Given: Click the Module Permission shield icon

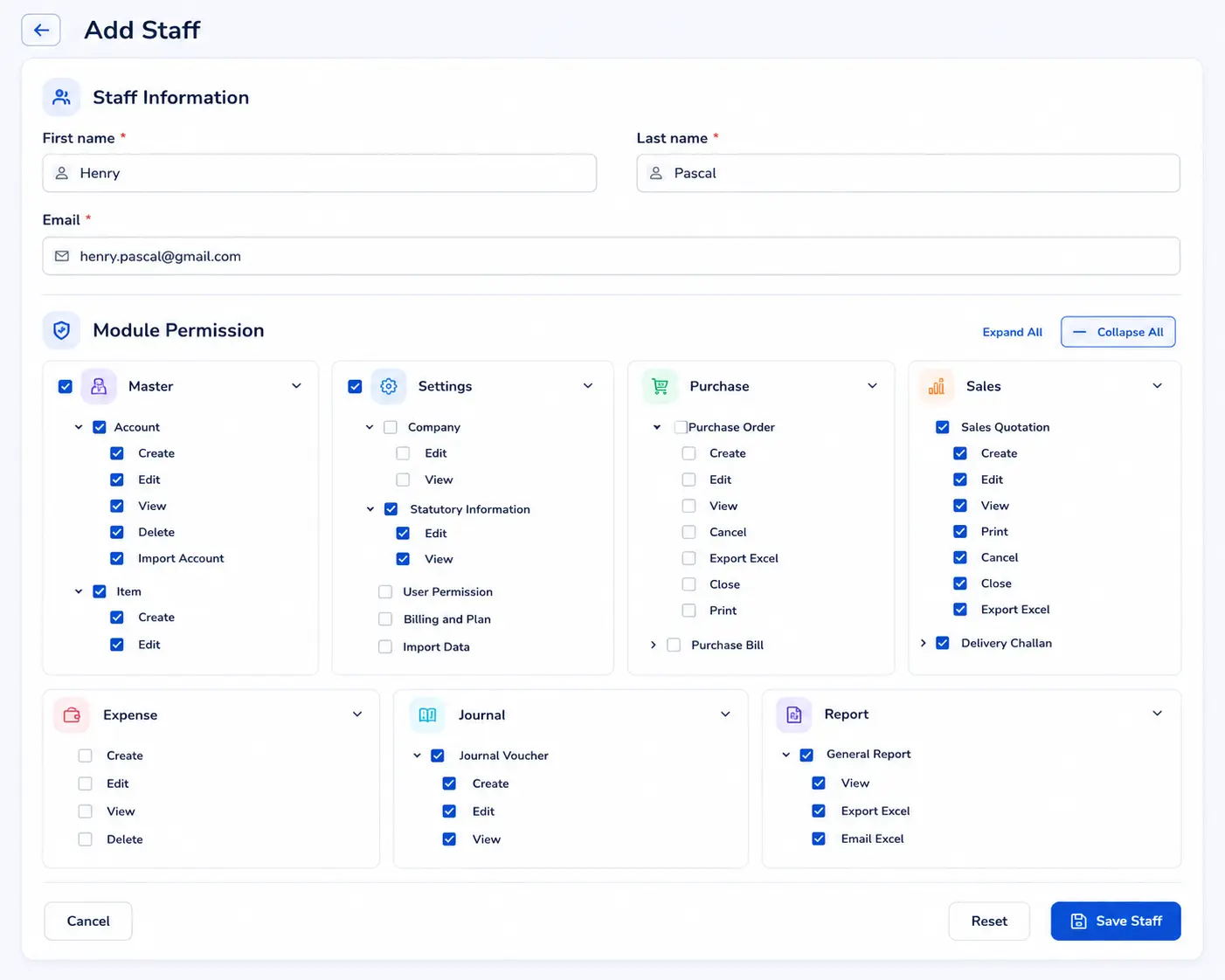Looking at the screenshot, I should (x=61, y=330).
